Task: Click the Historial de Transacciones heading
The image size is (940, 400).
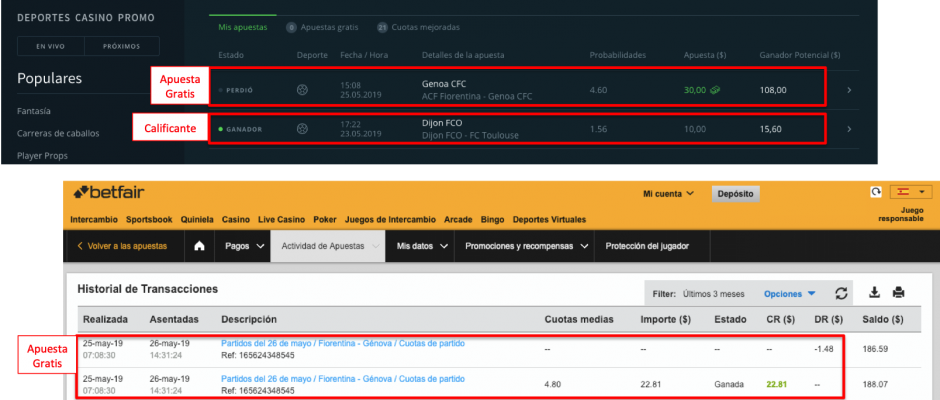Action: point(147,289)
